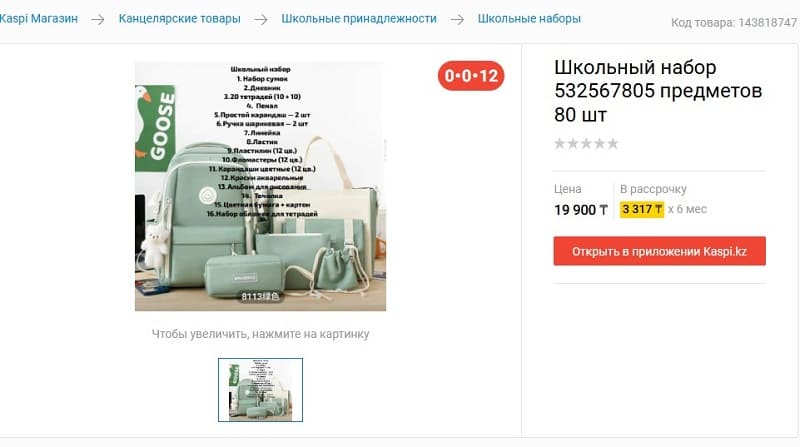Click the Чтобы увеличить, нажмите на картинку hint
Viewport: 800px width, 447px height.
(x=260, y=334)
